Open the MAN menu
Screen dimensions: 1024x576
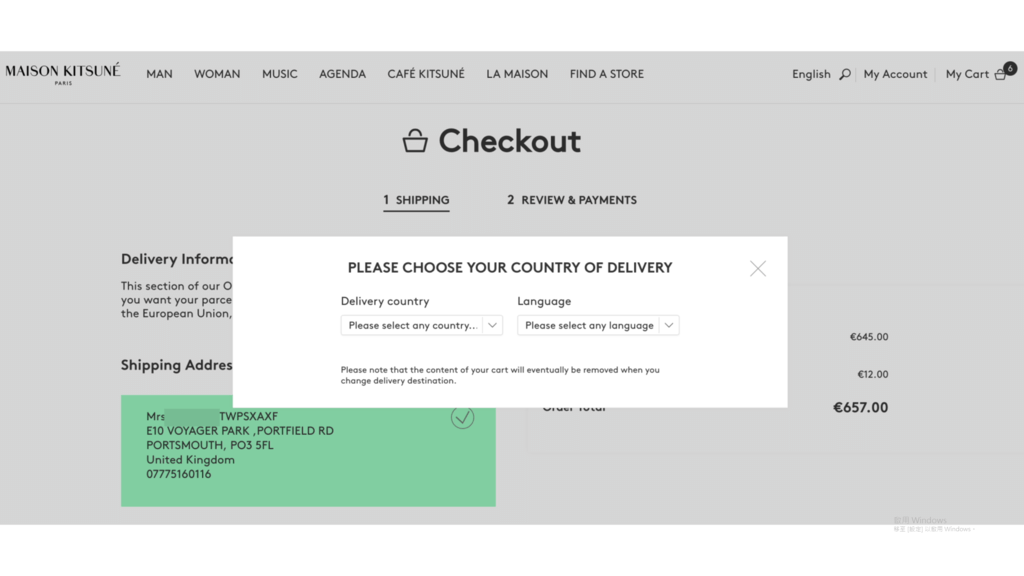[x=159, y=74]
